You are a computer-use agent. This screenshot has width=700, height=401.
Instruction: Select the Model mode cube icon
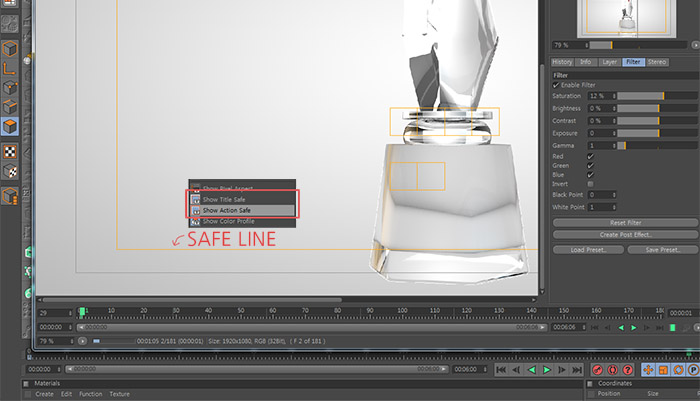coord(9,49)
